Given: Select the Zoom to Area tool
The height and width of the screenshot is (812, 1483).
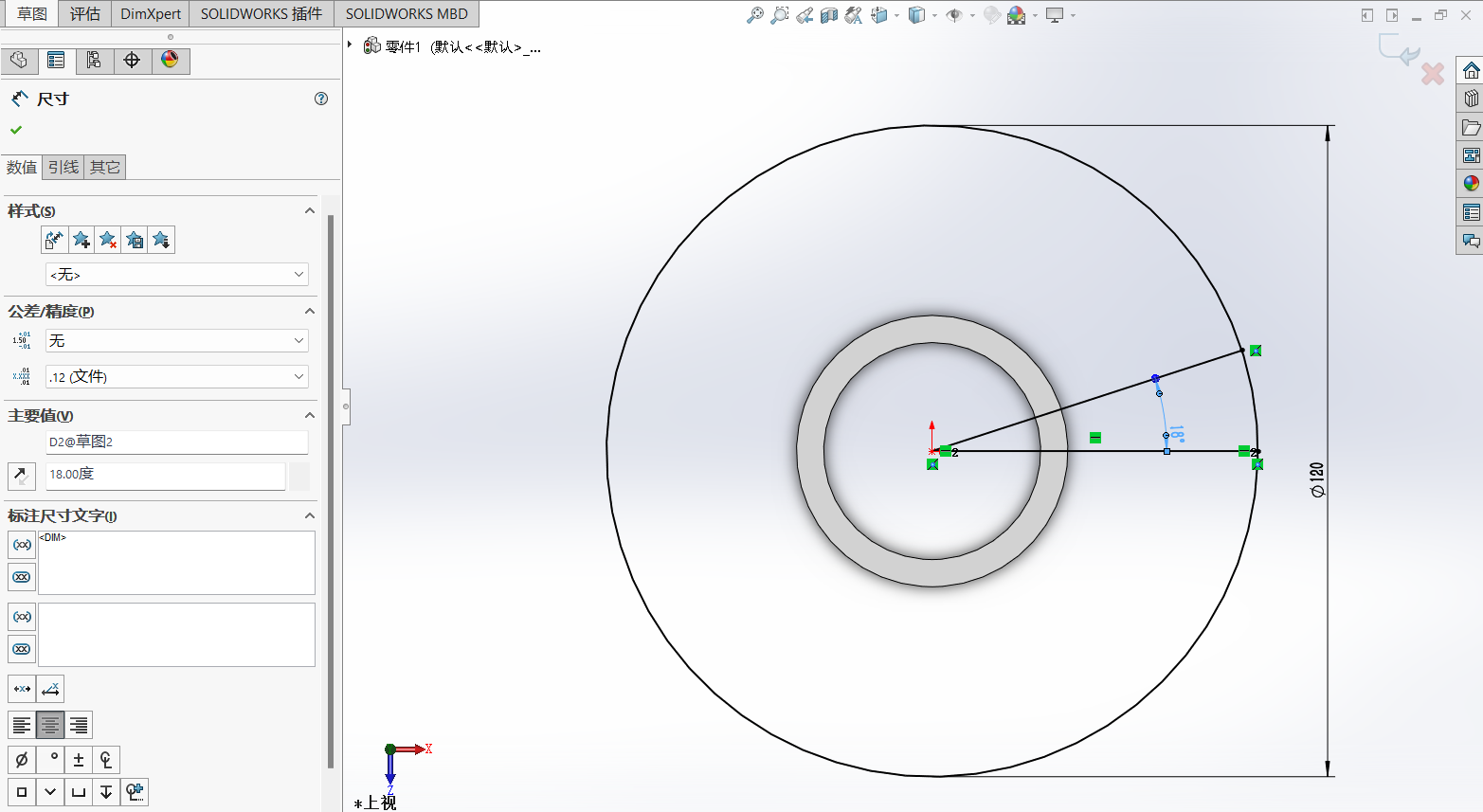Looking at the screenshot, I should pos(779,15).
